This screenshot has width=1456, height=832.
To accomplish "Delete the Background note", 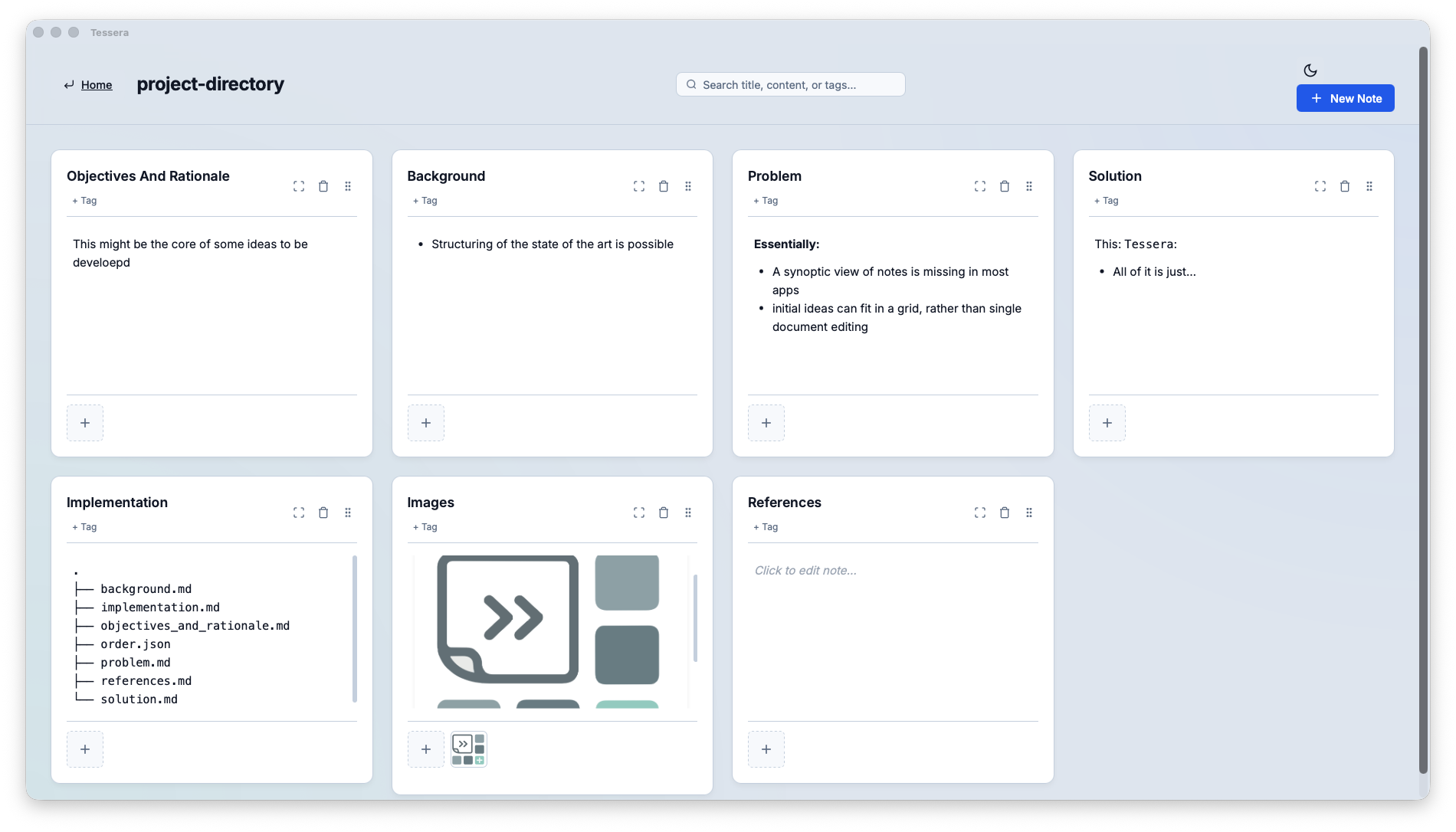I will (x=664, y=186).
